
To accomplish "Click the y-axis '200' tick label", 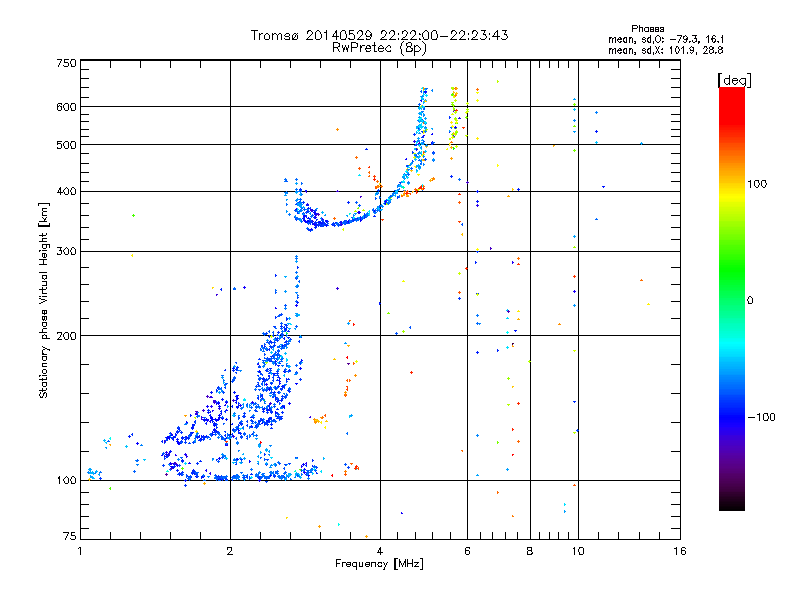I will [x=67, y=336].
